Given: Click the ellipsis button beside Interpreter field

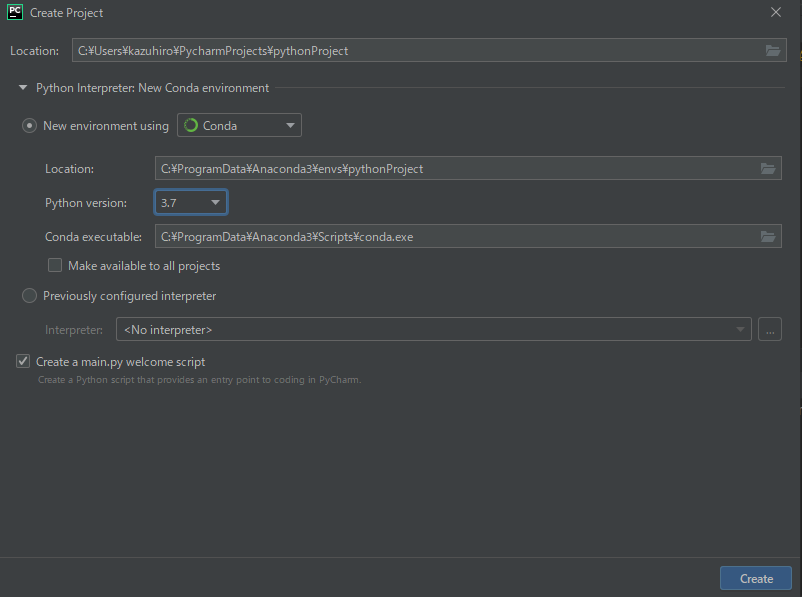Looking at the screenshot, I should [x=769, y=329].
